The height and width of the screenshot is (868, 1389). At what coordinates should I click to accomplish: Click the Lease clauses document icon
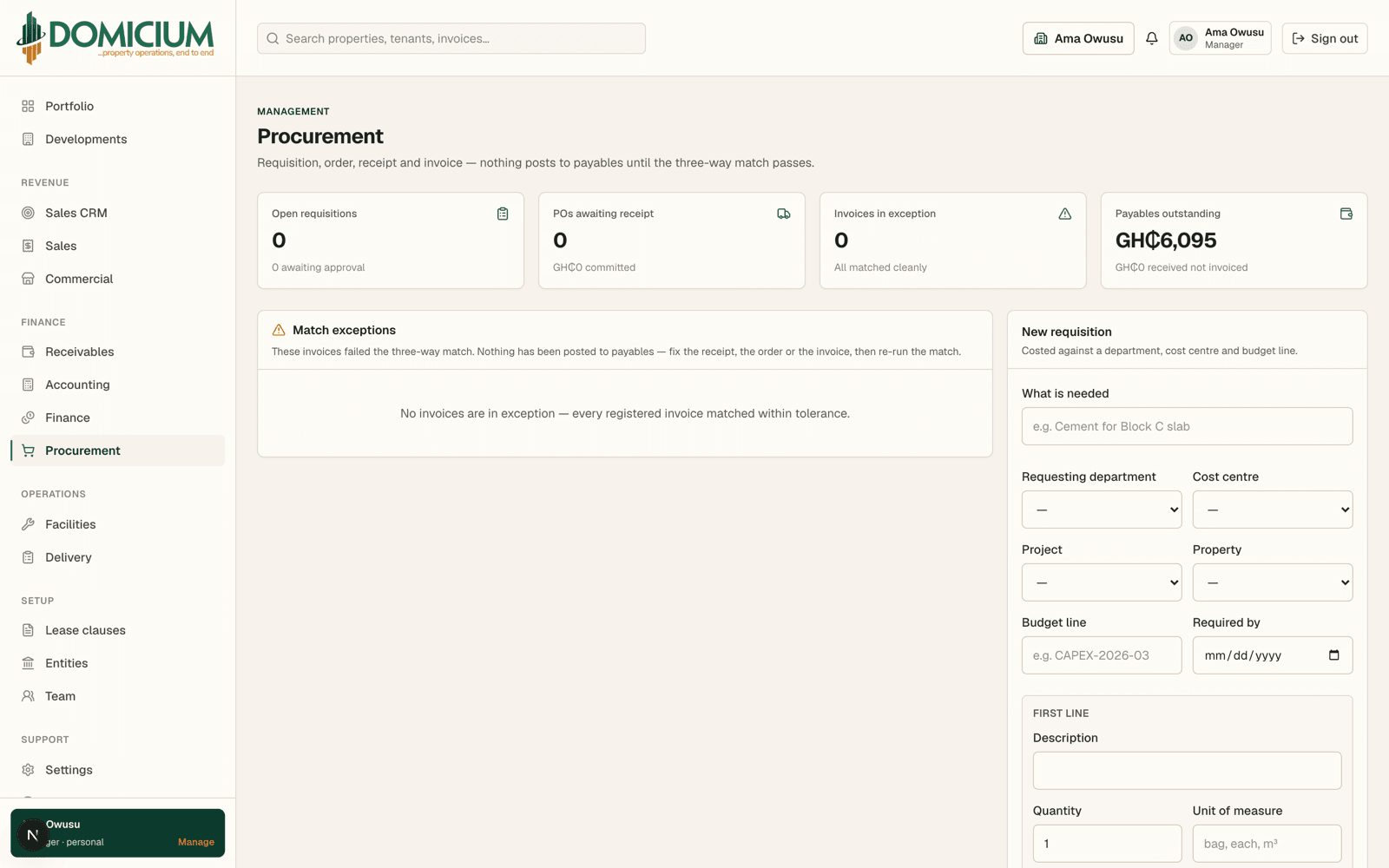[28, 630]
